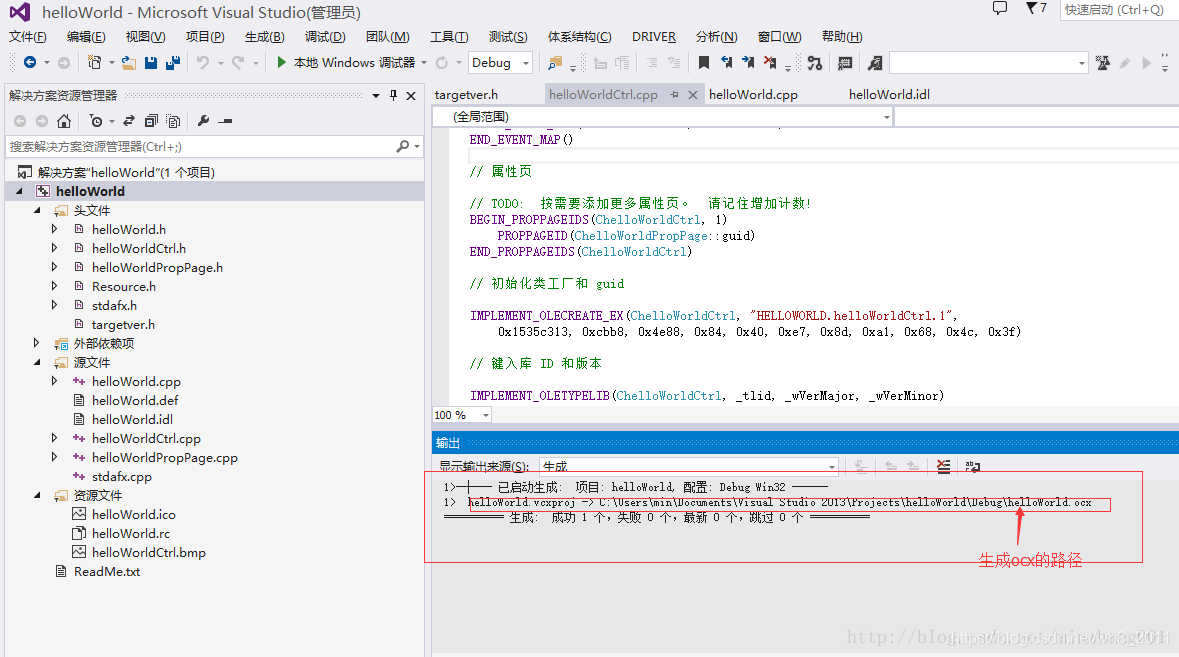The height and width of the screenshot is (657, 1179).
Task: Switch to the helloWorld.idl tab
Action: coord(890,95)
